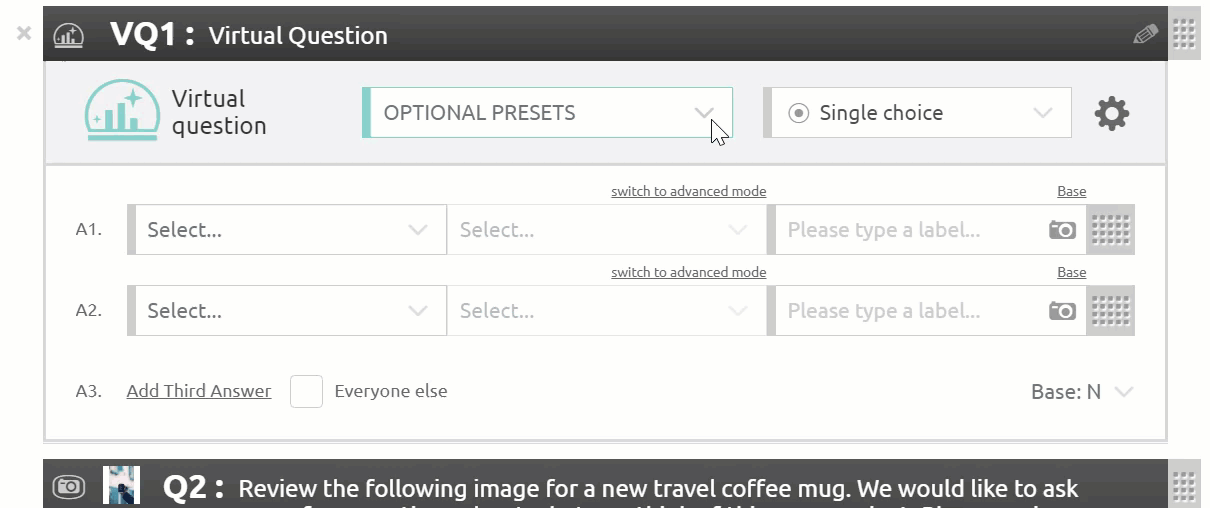Click the grid drag handle in VQ1 header
Image resolution: width=1210 pixels, height=508 pixels.
coord(1184,34)
